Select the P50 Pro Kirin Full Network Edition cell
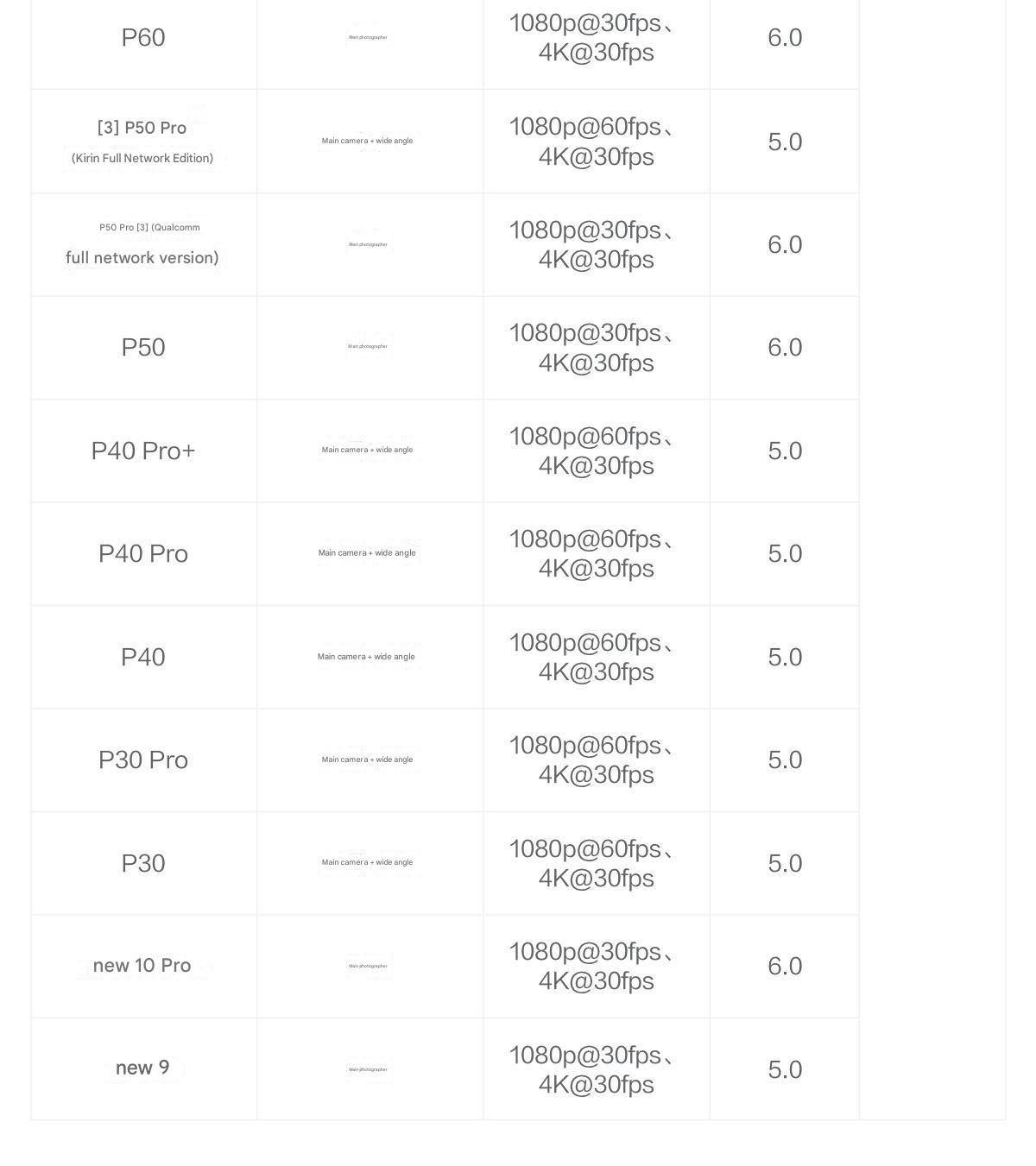 tap(143, 141)
